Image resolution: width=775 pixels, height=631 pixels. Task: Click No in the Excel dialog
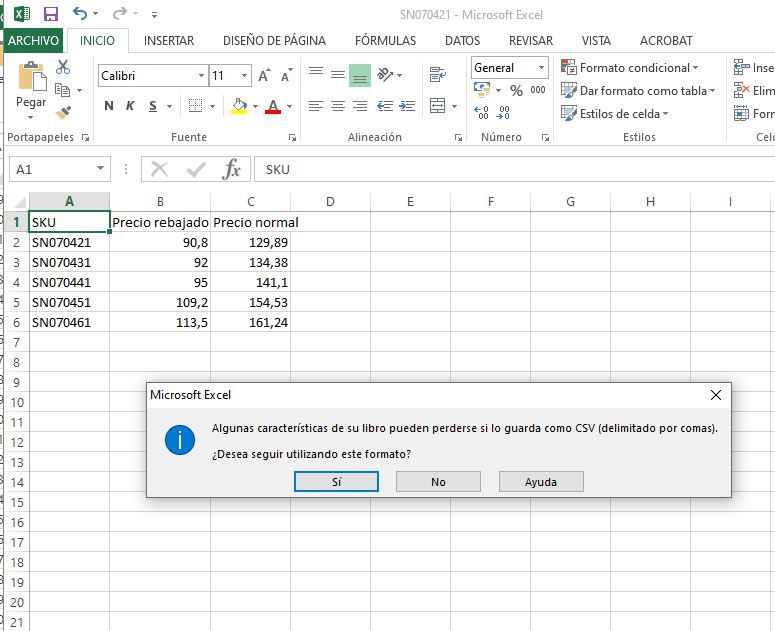click(438, 482)
